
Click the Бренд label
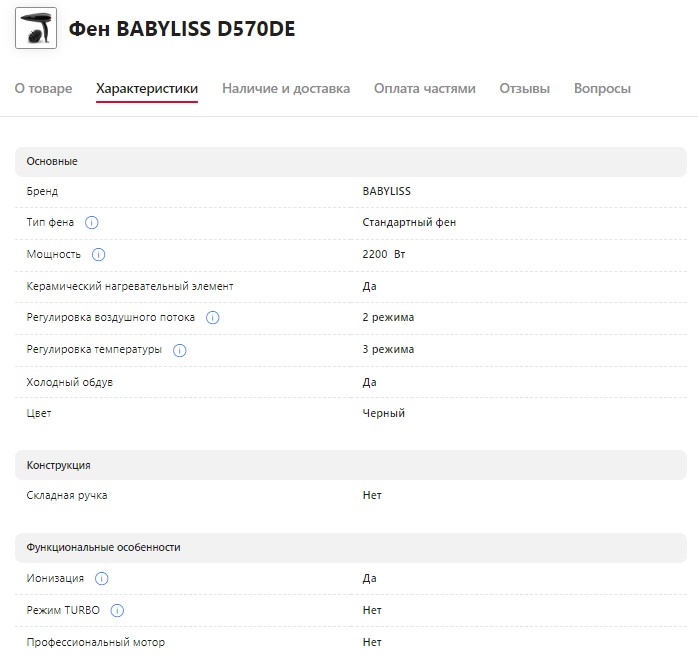click(42, 191)
